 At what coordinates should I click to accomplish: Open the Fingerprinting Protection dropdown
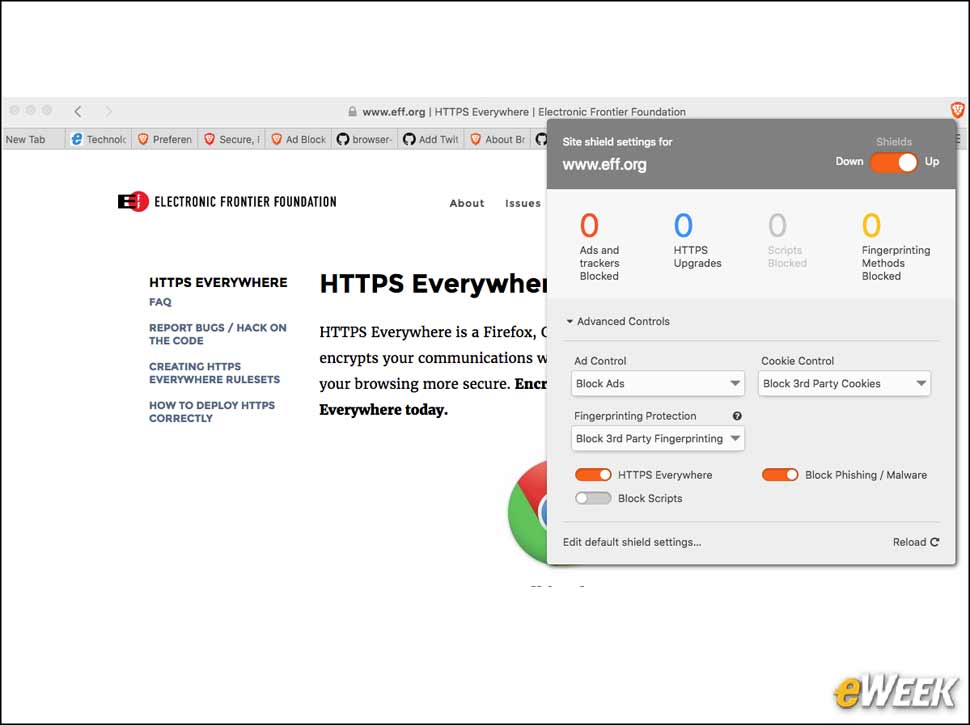pyautogui.click(x=658, y=439)
